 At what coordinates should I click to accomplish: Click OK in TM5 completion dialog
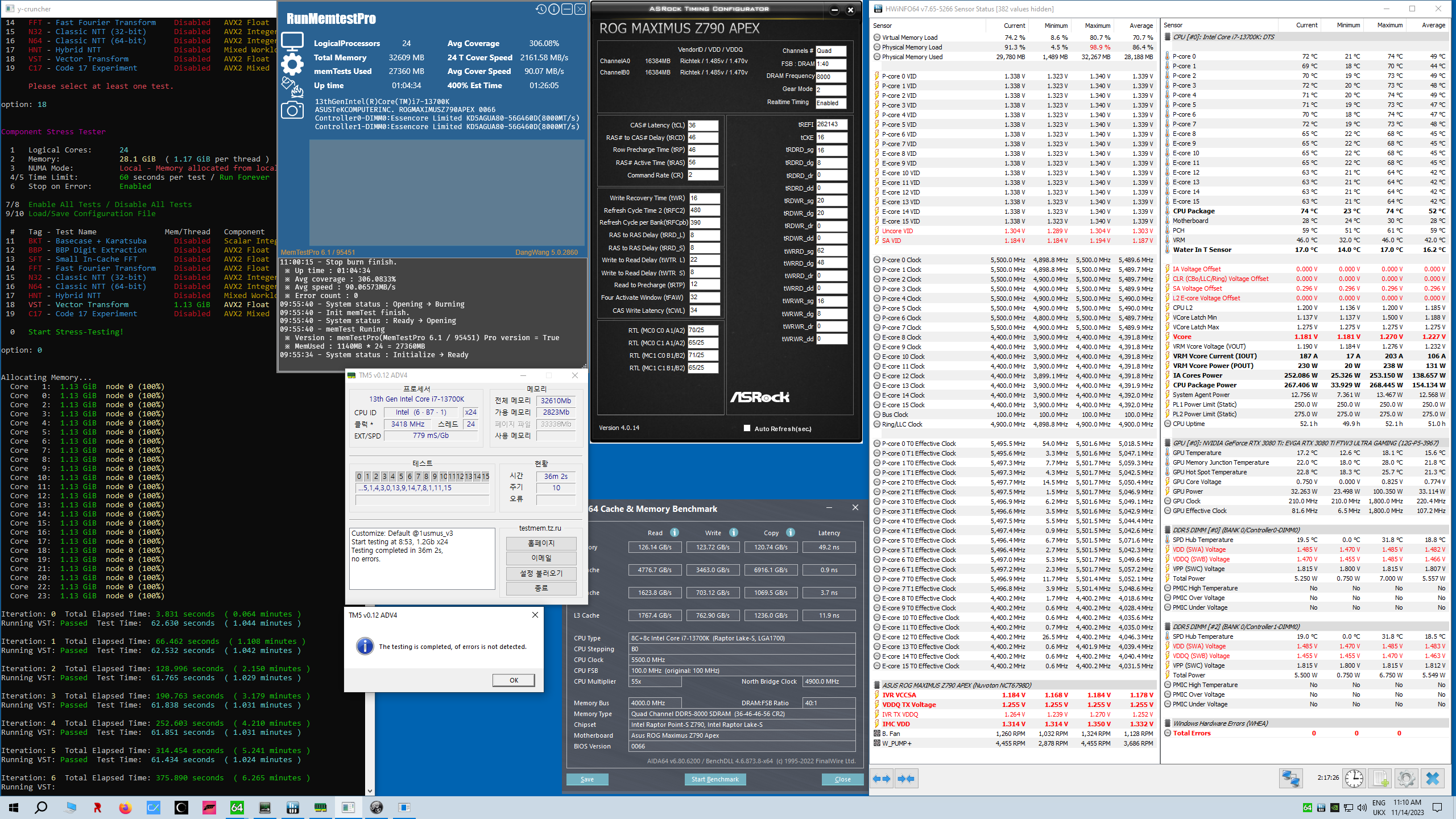[x=514, y=680]
